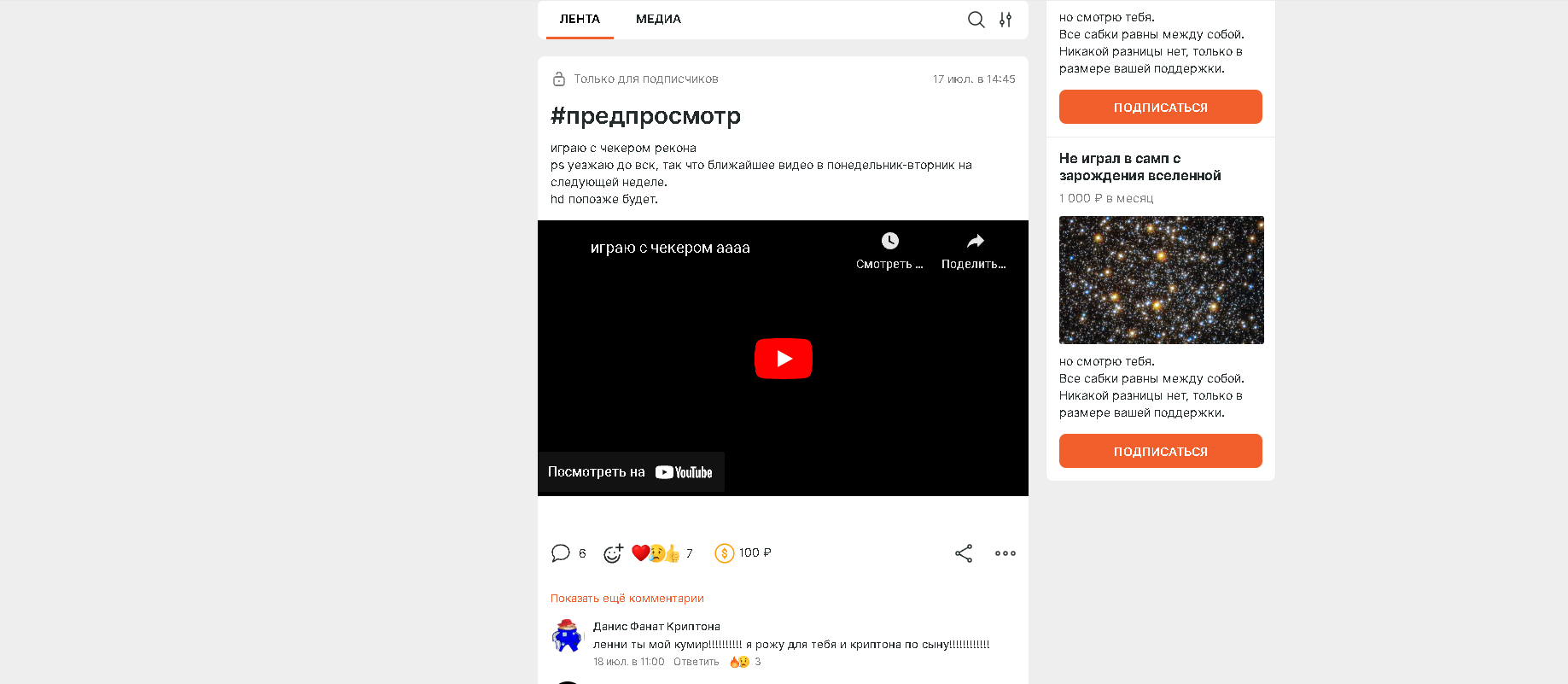Play the YouTube video

[x=783, y=359]
